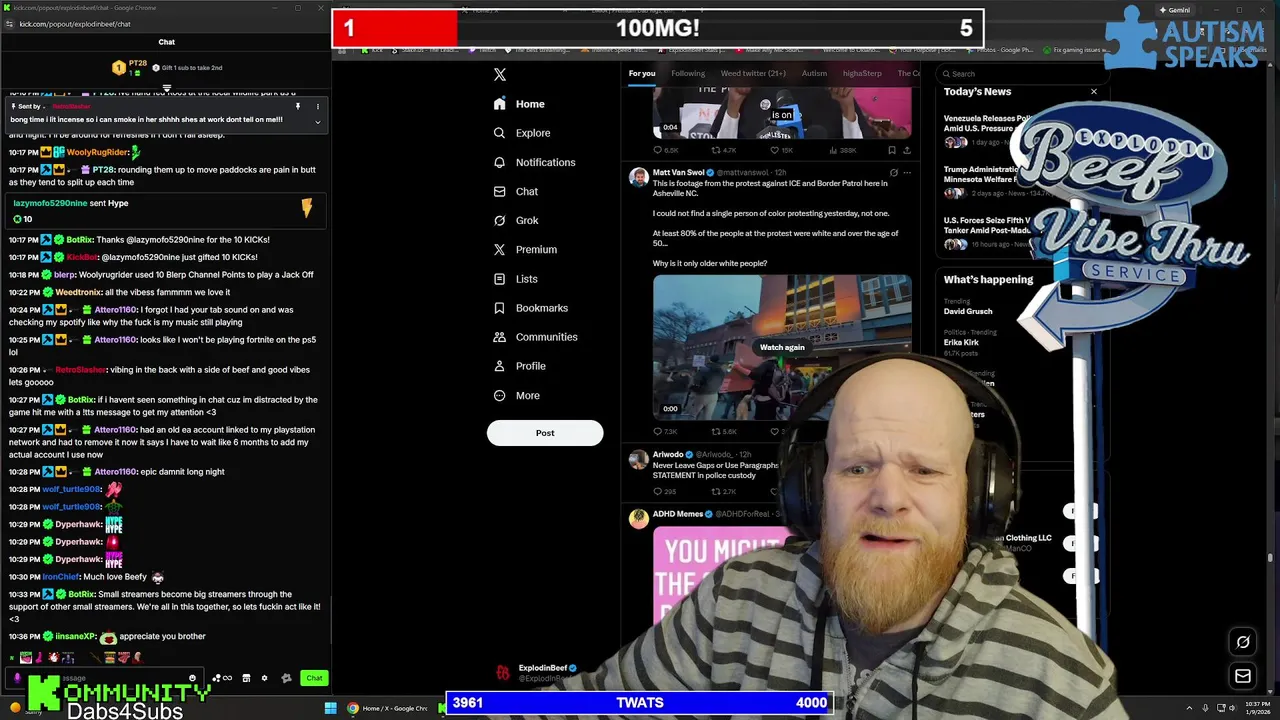Click the Grok floating icon at bottom right
Viewport: 1280px width, 720px height.
1243,642
